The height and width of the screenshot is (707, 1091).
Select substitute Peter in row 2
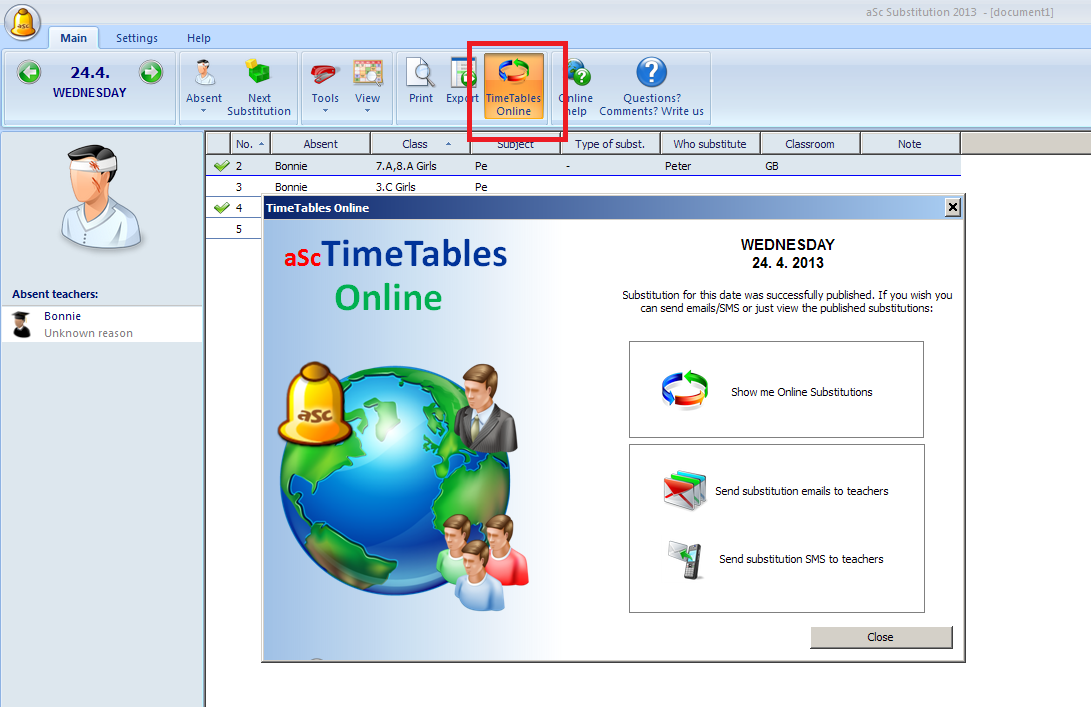678,166
